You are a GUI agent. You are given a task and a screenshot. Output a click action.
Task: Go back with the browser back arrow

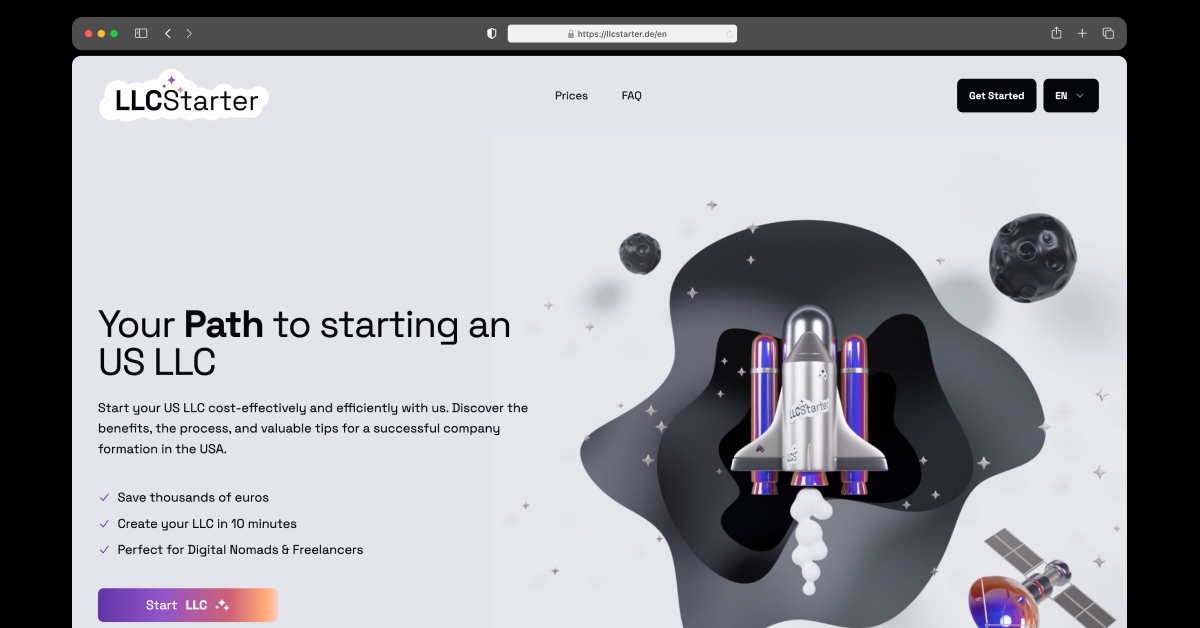point(167,33)
